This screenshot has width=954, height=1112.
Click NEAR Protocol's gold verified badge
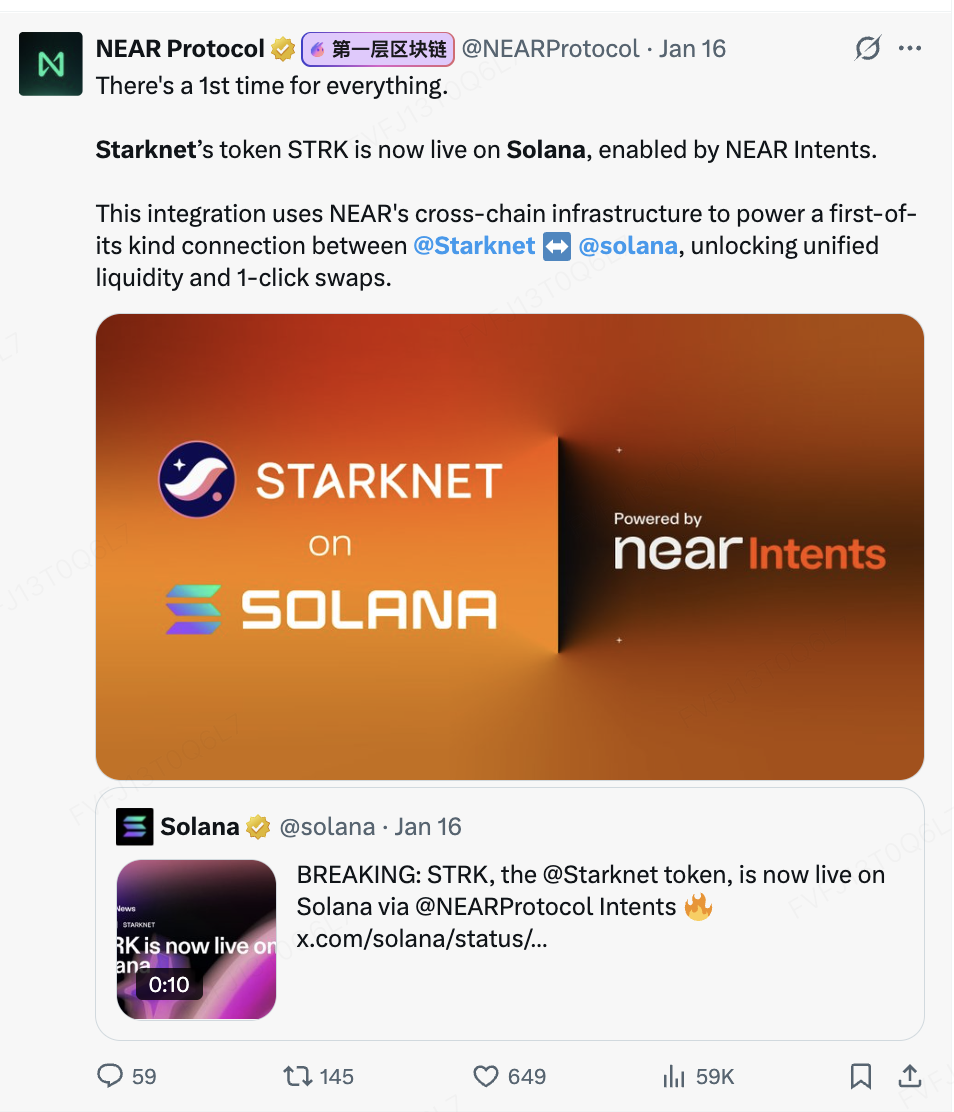(x=283, y=49)
